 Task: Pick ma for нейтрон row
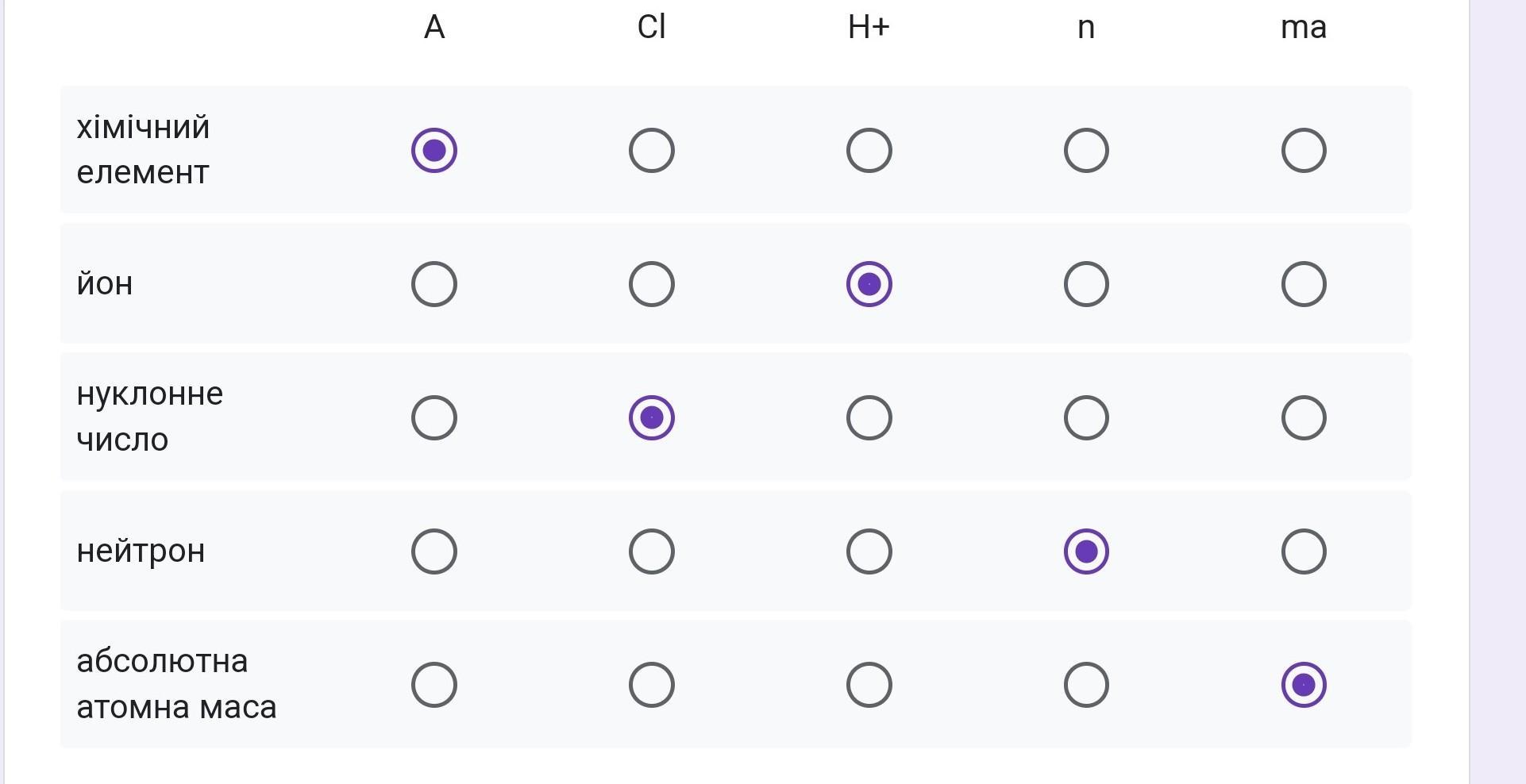click(x=1303, y=551)
